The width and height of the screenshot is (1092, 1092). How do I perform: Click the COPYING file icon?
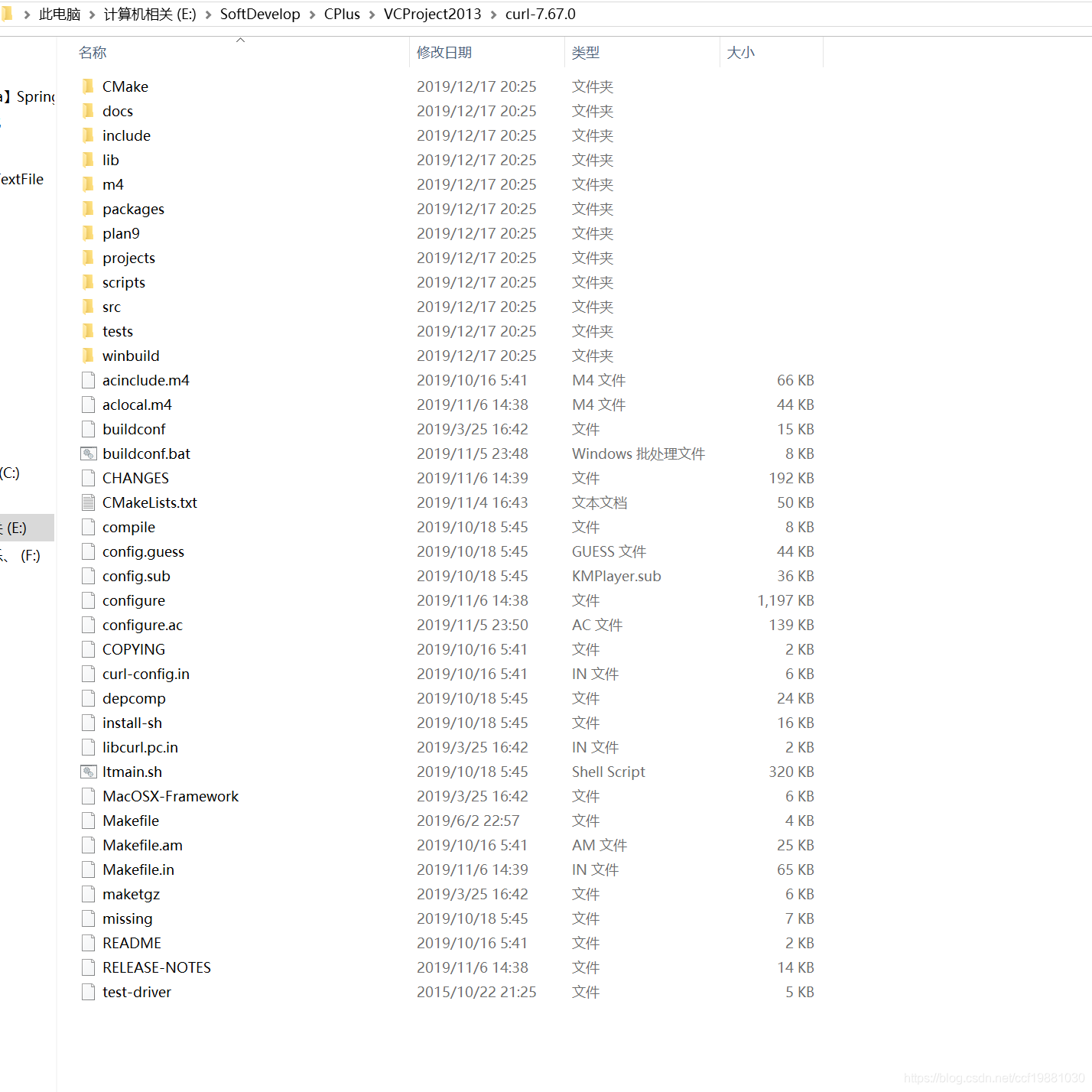click(89, 649)
